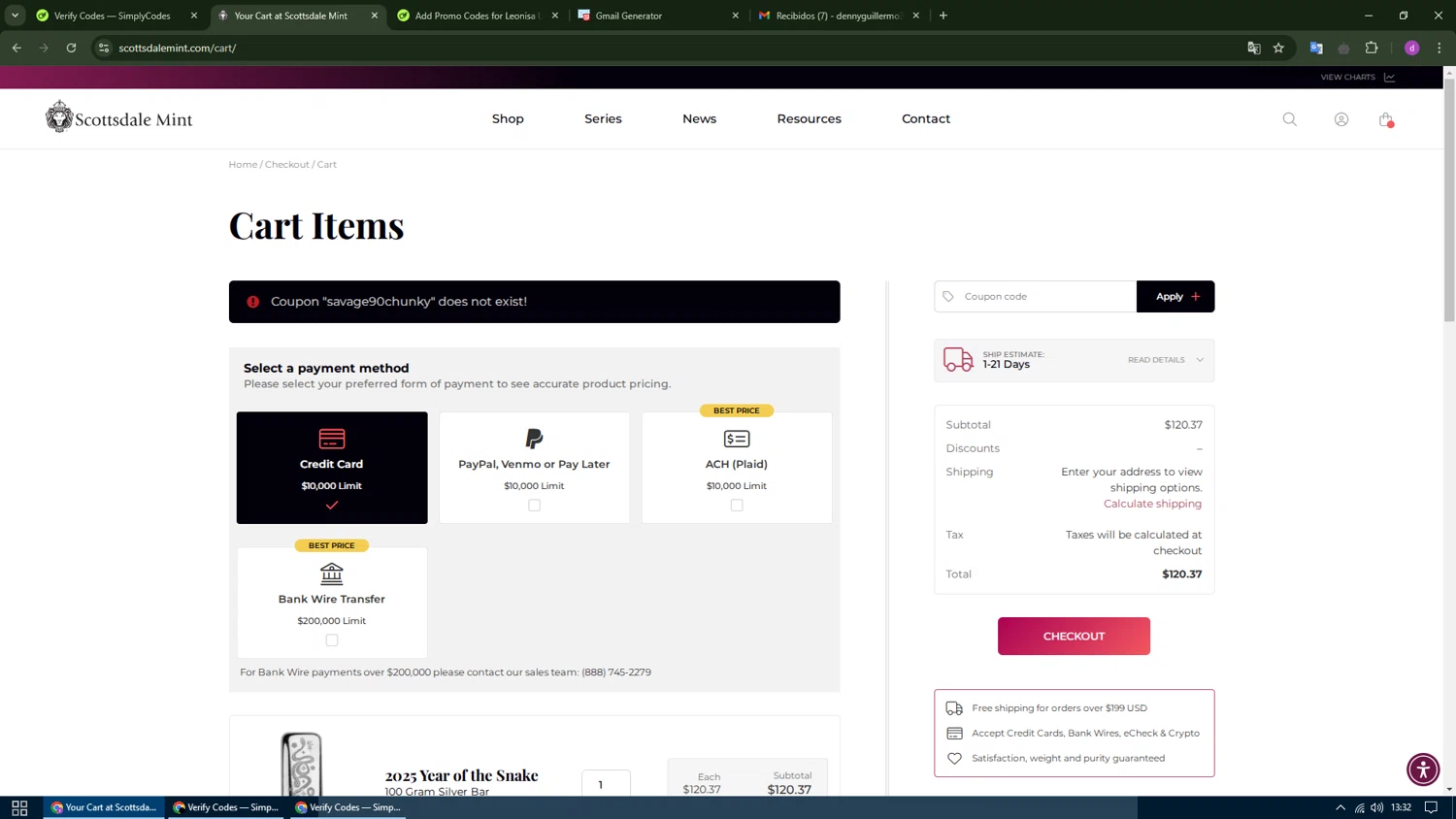The height and width of the screenshot is (819, 1456).
Task: Open Your Cart at Scottsdale taskbar window
Action: [x=104, y=807]
